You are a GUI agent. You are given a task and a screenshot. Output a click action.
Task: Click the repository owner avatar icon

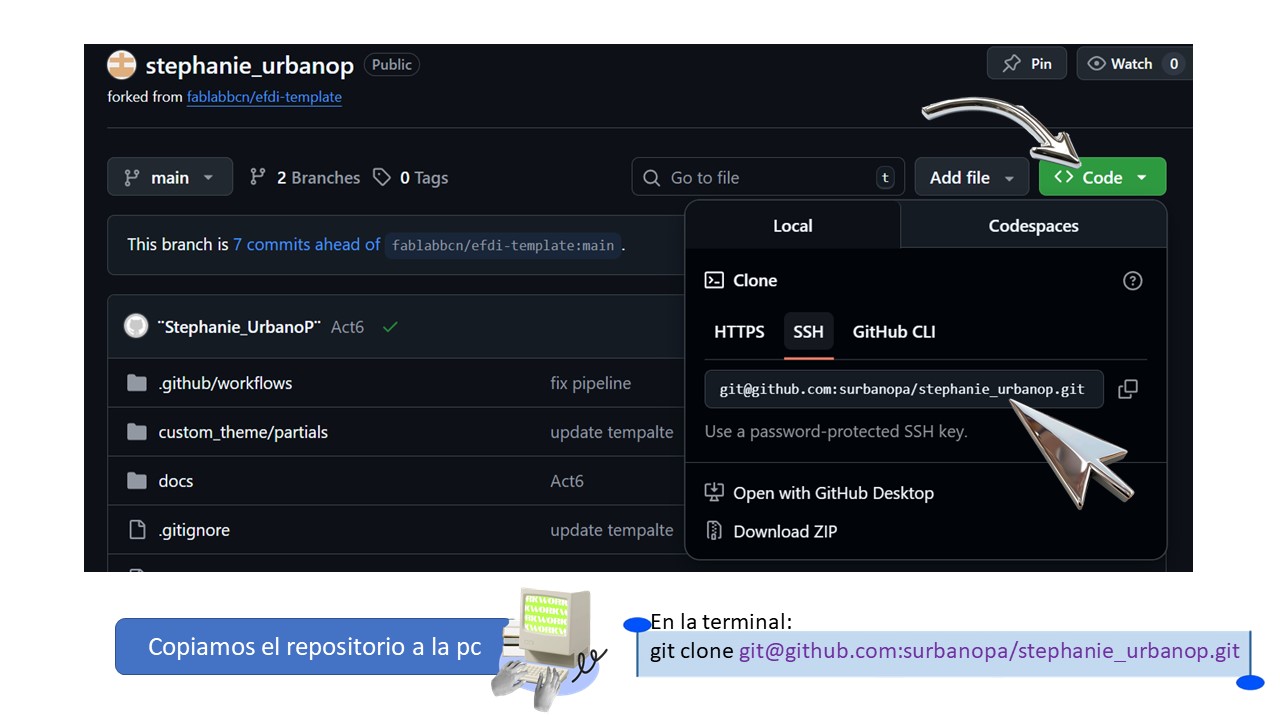pos(121,65)
